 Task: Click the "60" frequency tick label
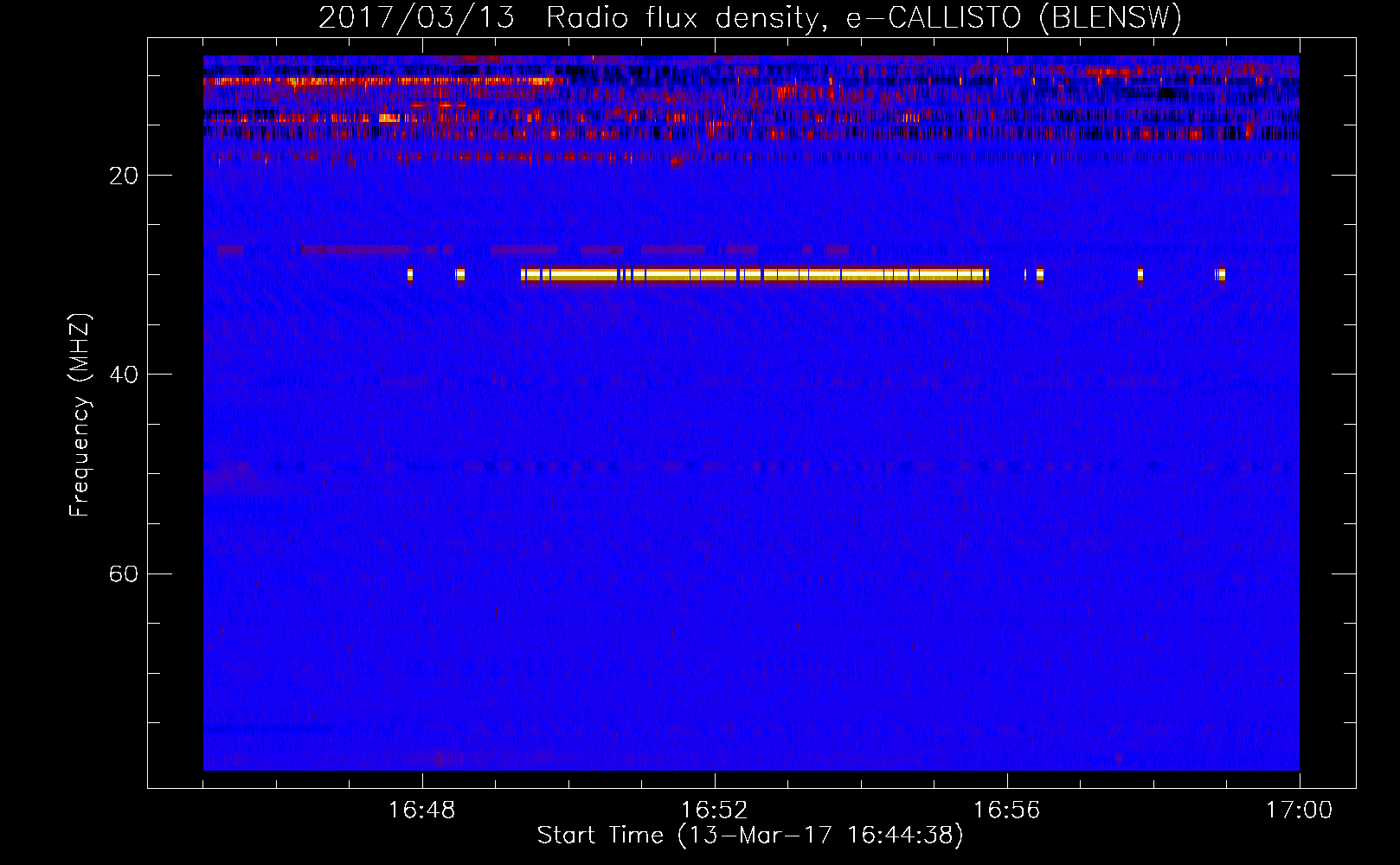(124, 573)
